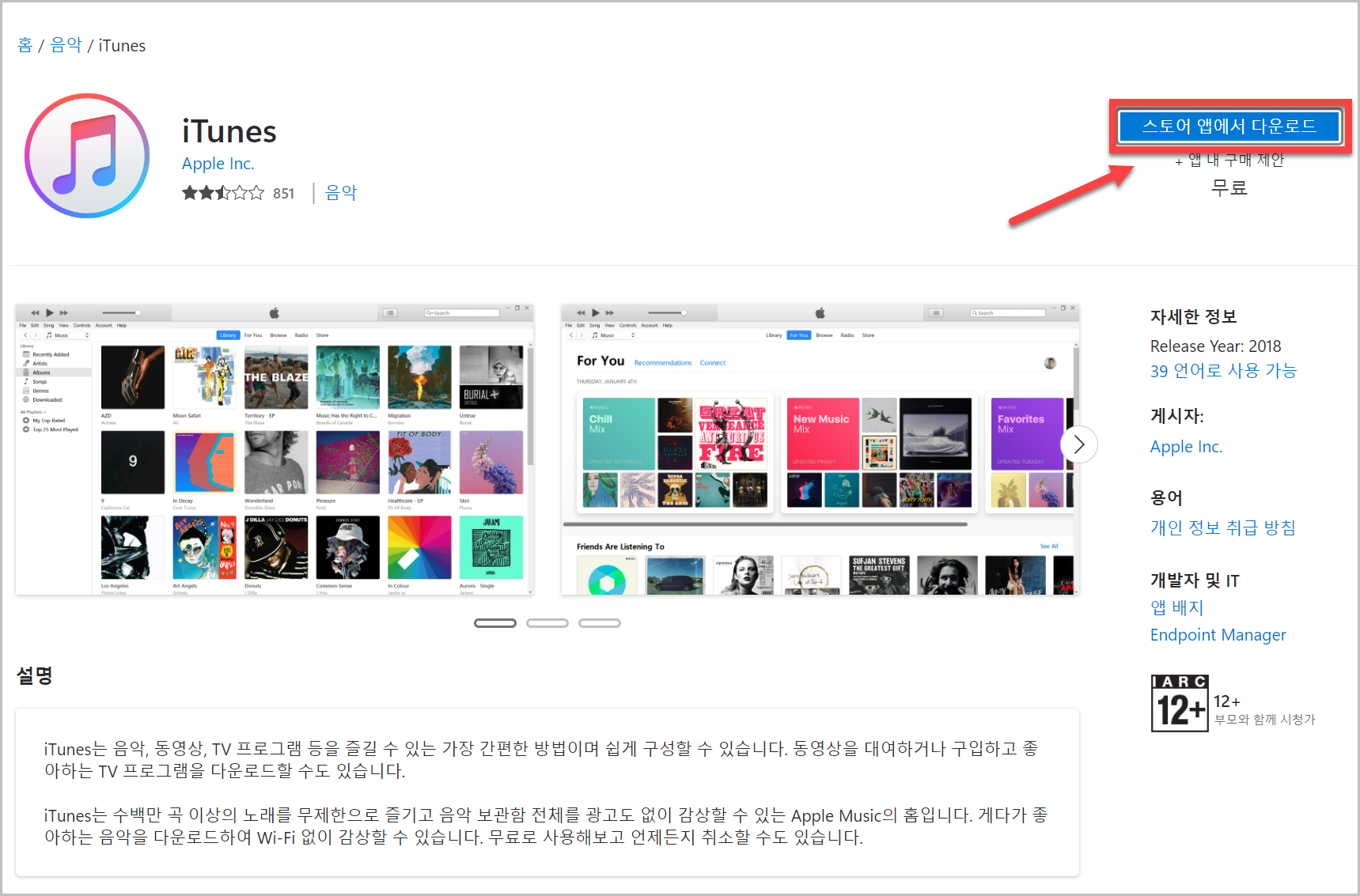This screenshot has height=896, width=1360.
Task: Open the Endpoint Manager link
Action: click(x=1218, y=635)
